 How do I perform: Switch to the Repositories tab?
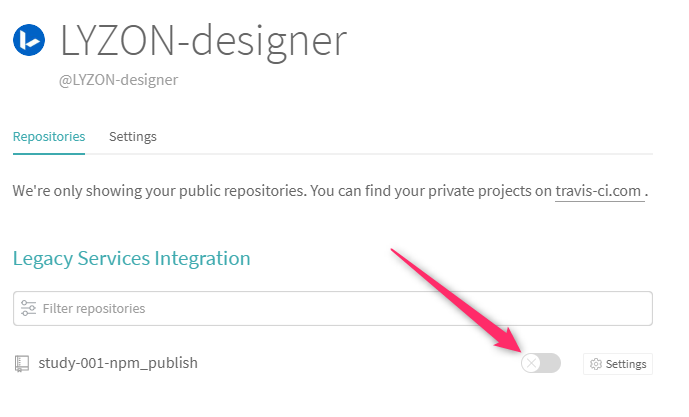coord(49,137)
